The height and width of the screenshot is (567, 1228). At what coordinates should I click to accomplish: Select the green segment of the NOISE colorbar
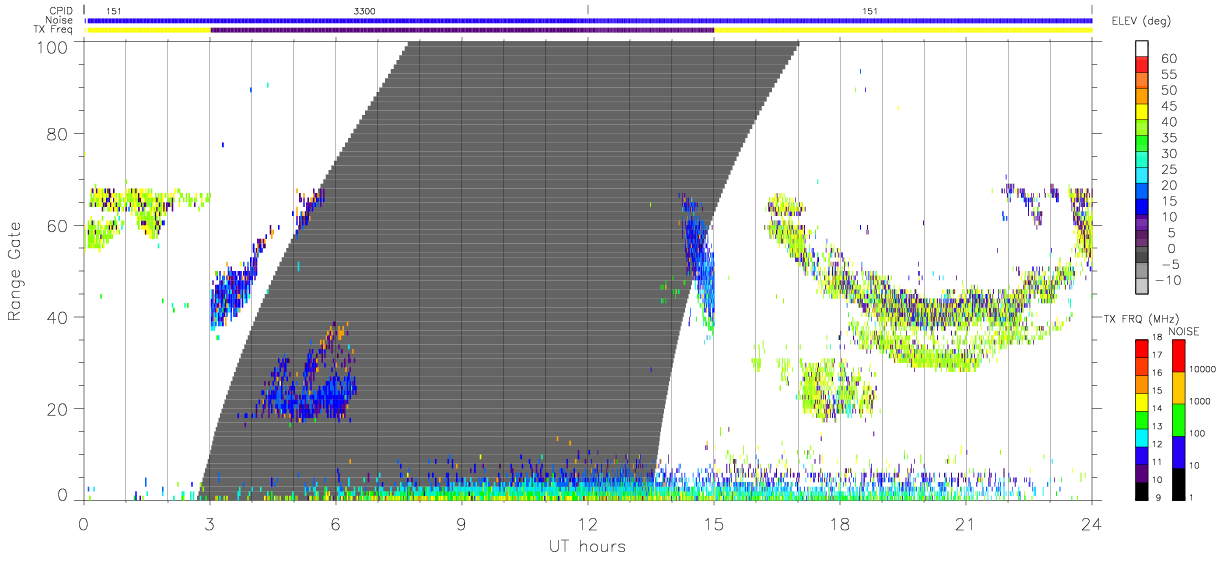point(1178,420)
